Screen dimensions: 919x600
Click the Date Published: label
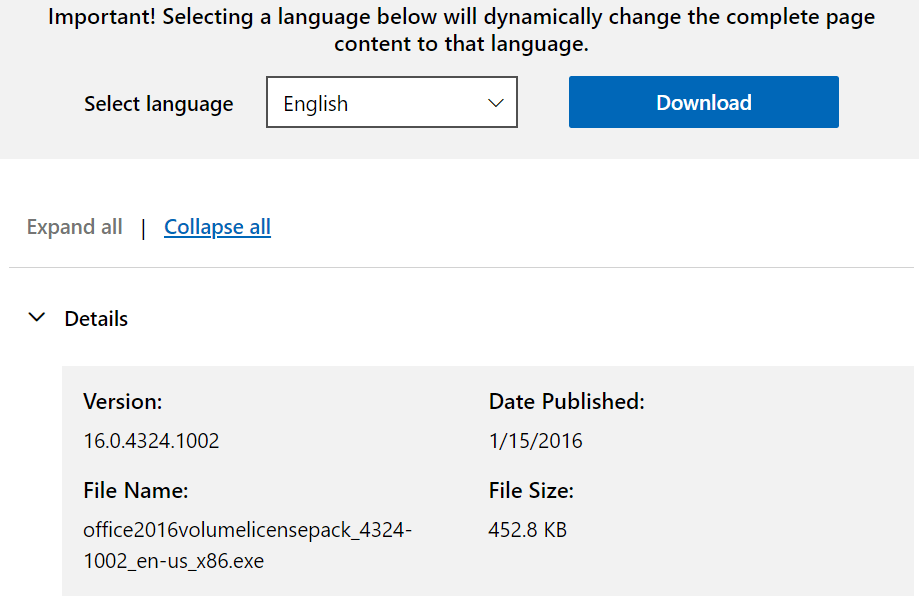tap(566, 402)
